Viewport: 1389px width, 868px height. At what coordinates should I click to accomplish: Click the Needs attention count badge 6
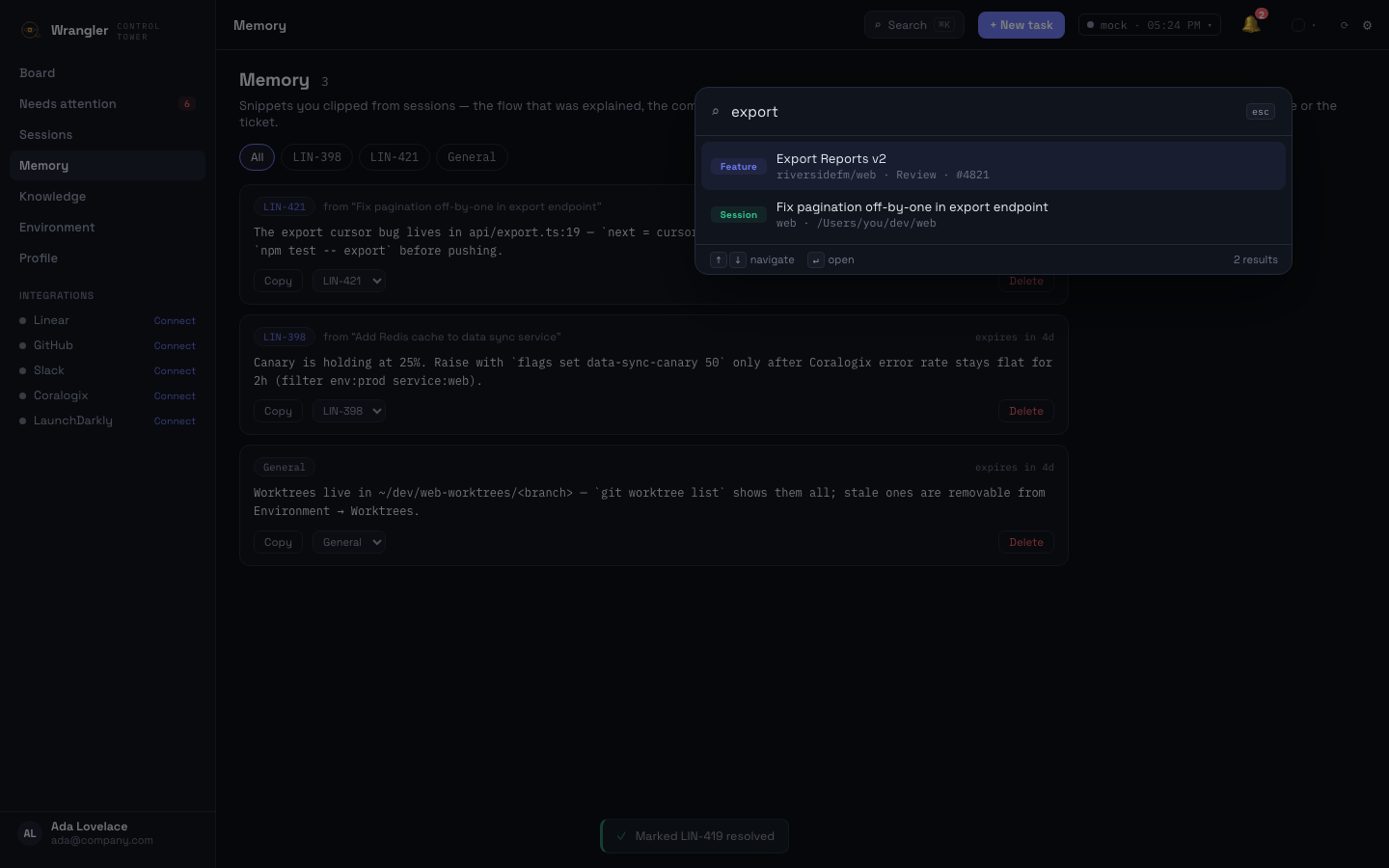click(x=187, y=104)
